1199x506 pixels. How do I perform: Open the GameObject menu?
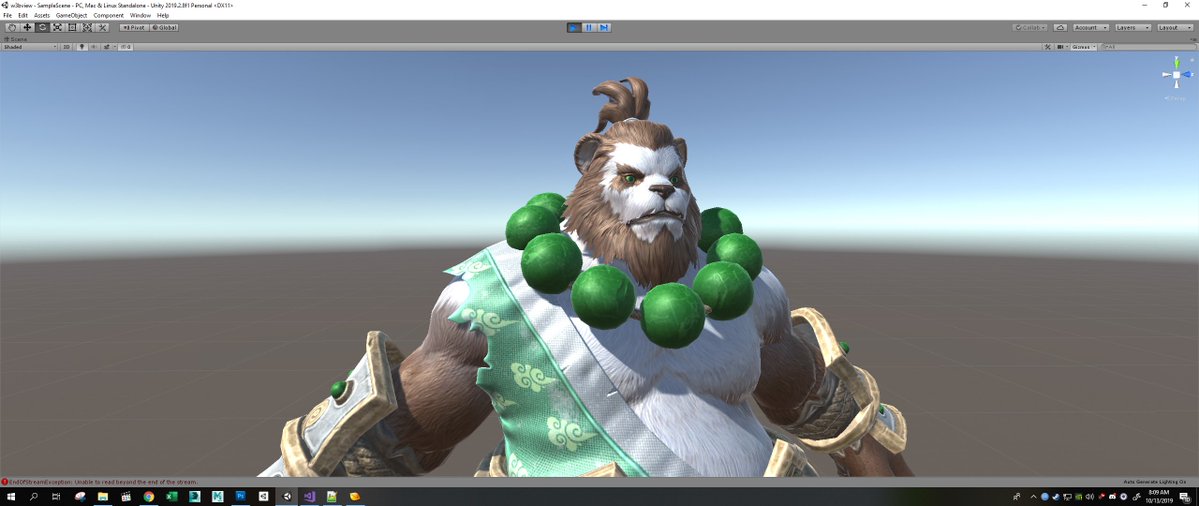point(71,15)
